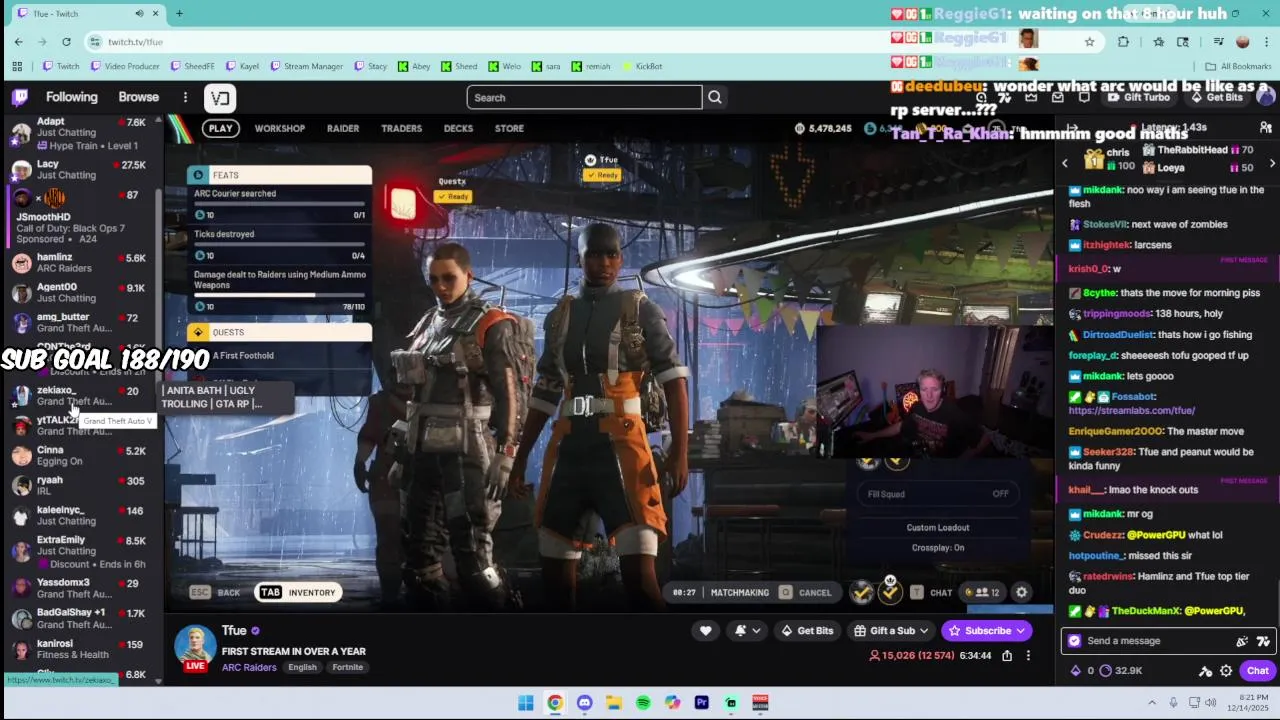Screen dimensions: 1280x720
Task: Open game settings gear in stream
Action: pyautogui.click(x=1021, y=592)
